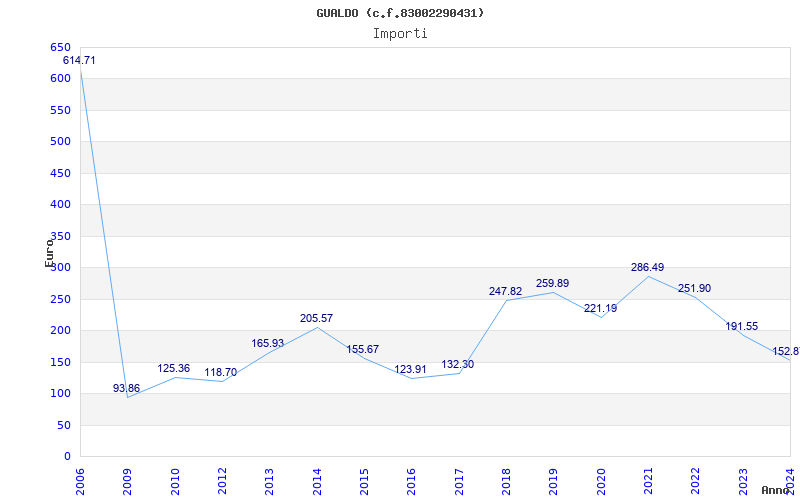The height and width of the screenshot is (500, 800).
Task: Click the 350 y-axis tick label
Action: pos(60,236)
